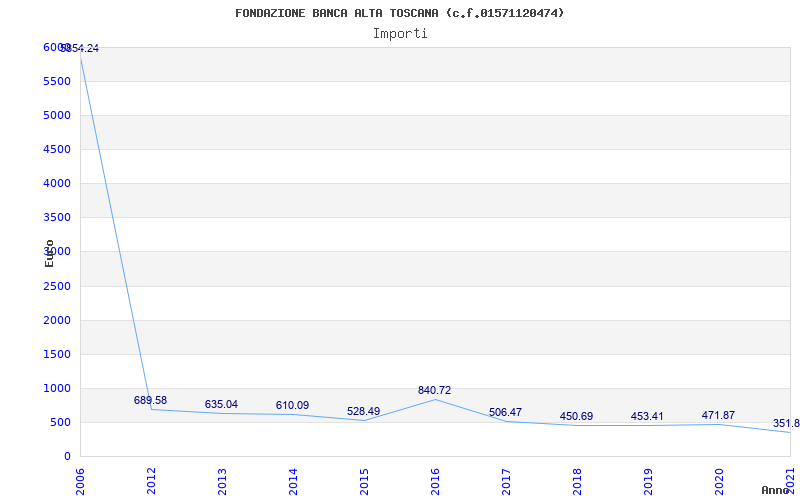The image size is (800, 500).
Task: Select the 689.58 data label
Action: 151,401
